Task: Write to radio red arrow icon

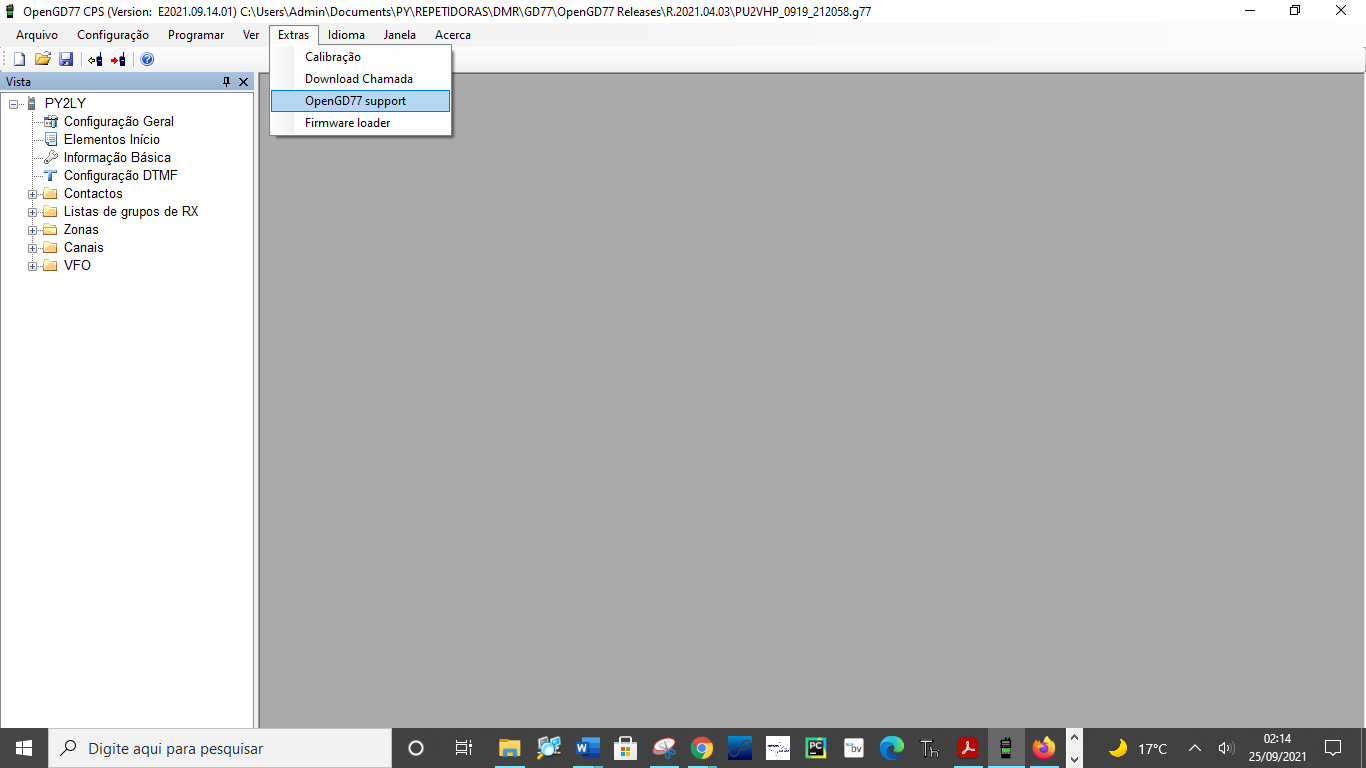Action: pos(119,60)
